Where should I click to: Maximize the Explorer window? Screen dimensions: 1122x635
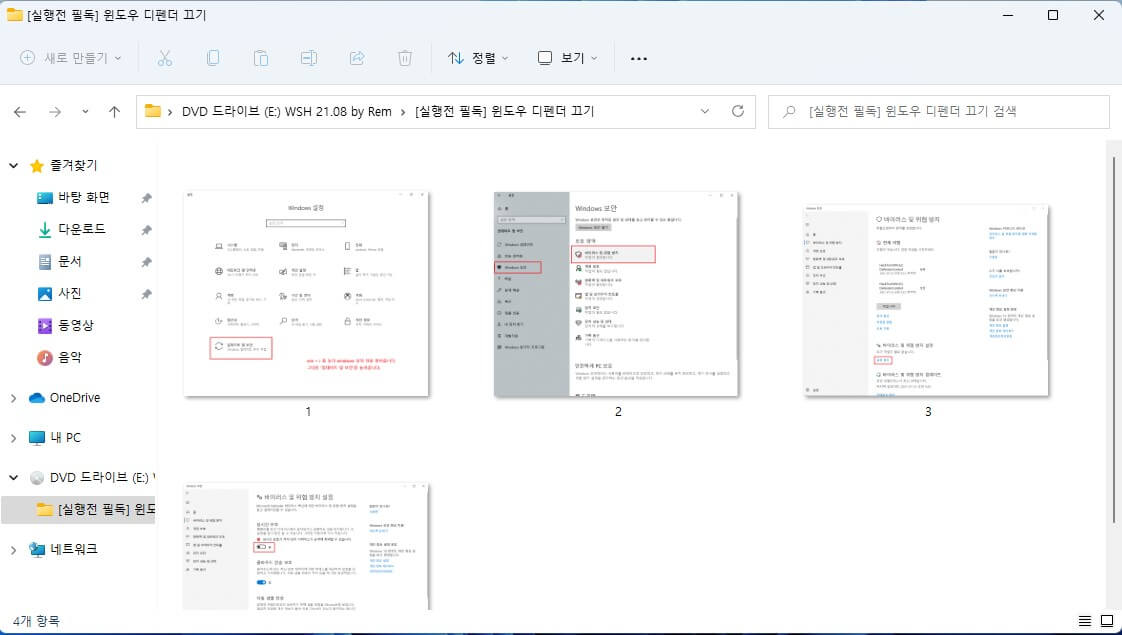click(x=1053, y=15)
